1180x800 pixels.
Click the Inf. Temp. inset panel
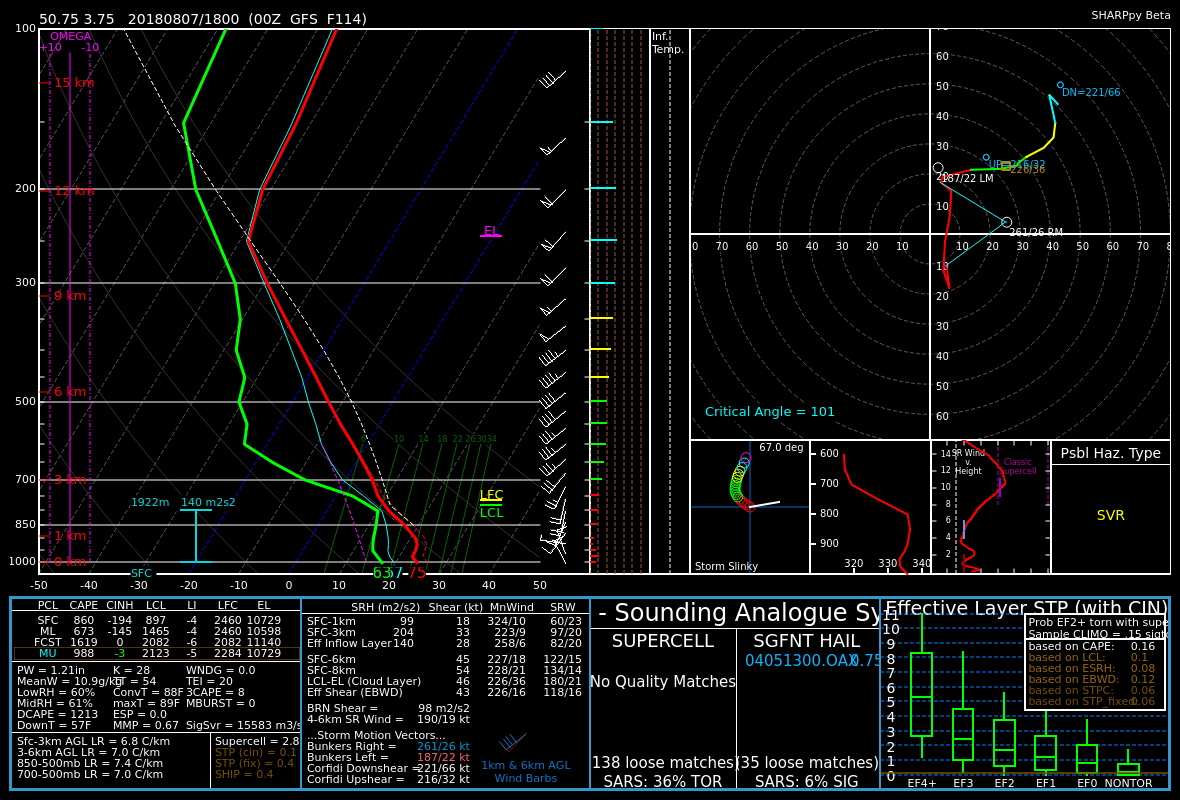click(670, 301)
